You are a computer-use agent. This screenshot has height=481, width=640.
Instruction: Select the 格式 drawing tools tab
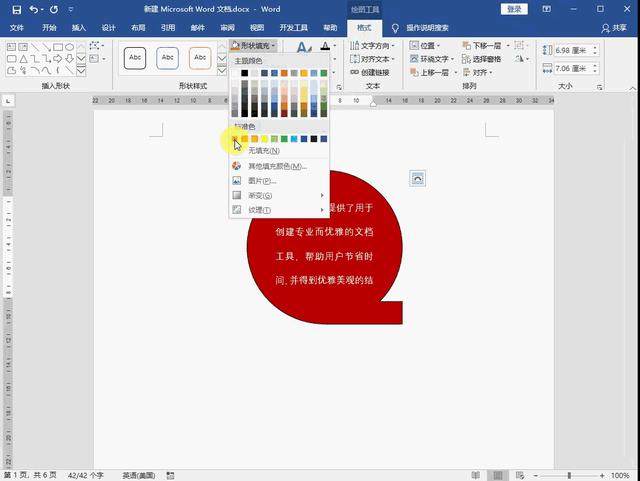[364, 28]
